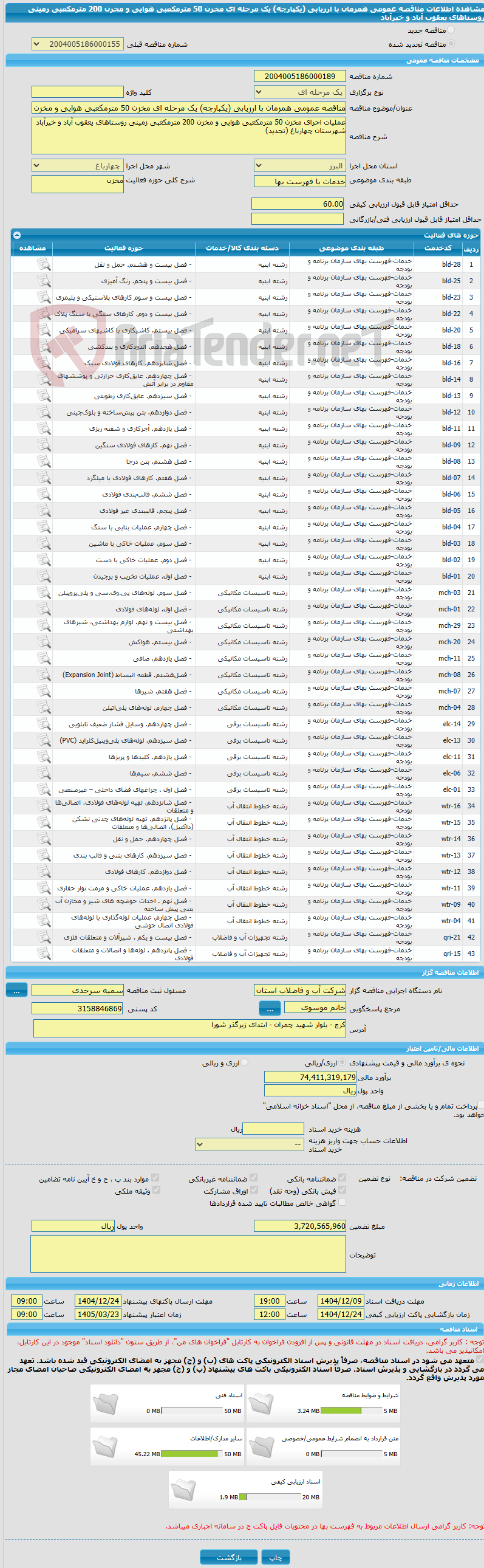Open the نوع برگزاری dropdown
Image resolution: width=484 pixels, height=1568 pixels.
(300, 92)
